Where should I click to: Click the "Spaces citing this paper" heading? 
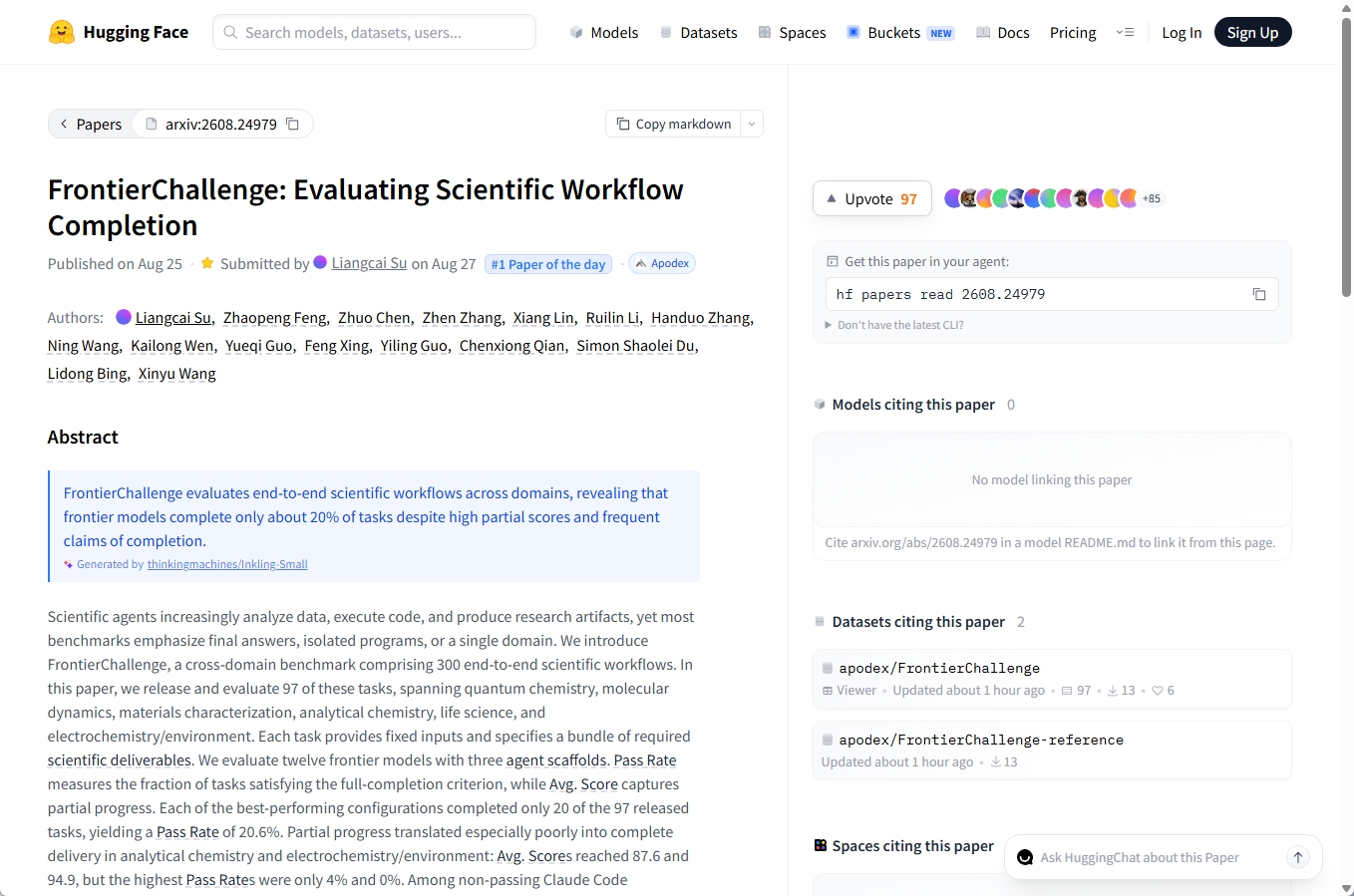[912, 845]
